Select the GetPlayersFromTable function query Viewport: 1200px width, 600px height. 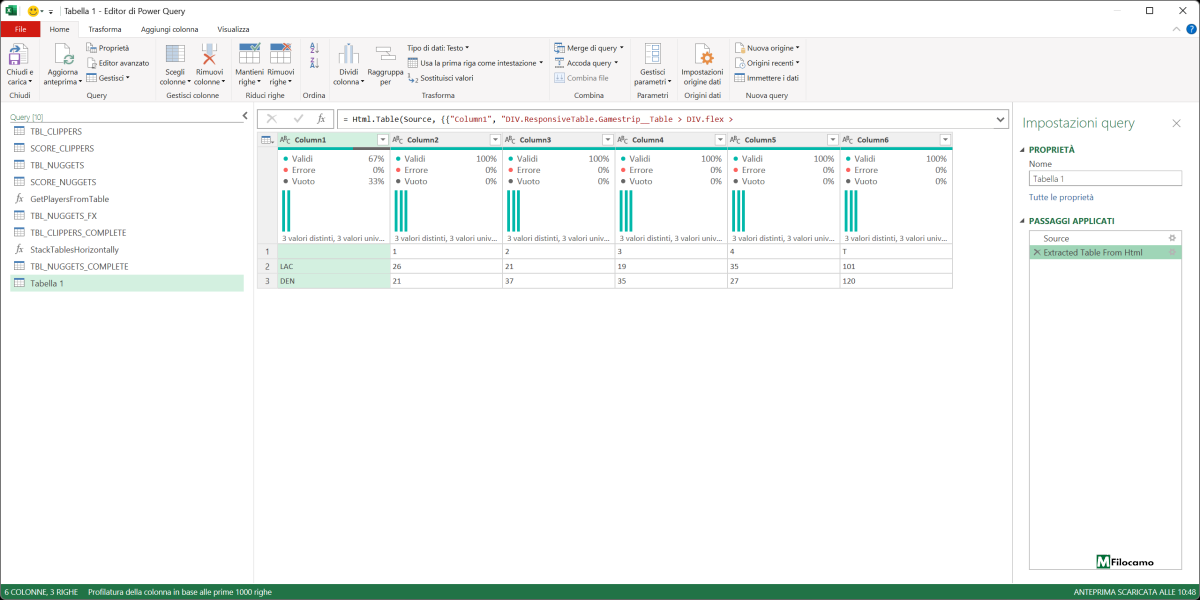(127, 199)
